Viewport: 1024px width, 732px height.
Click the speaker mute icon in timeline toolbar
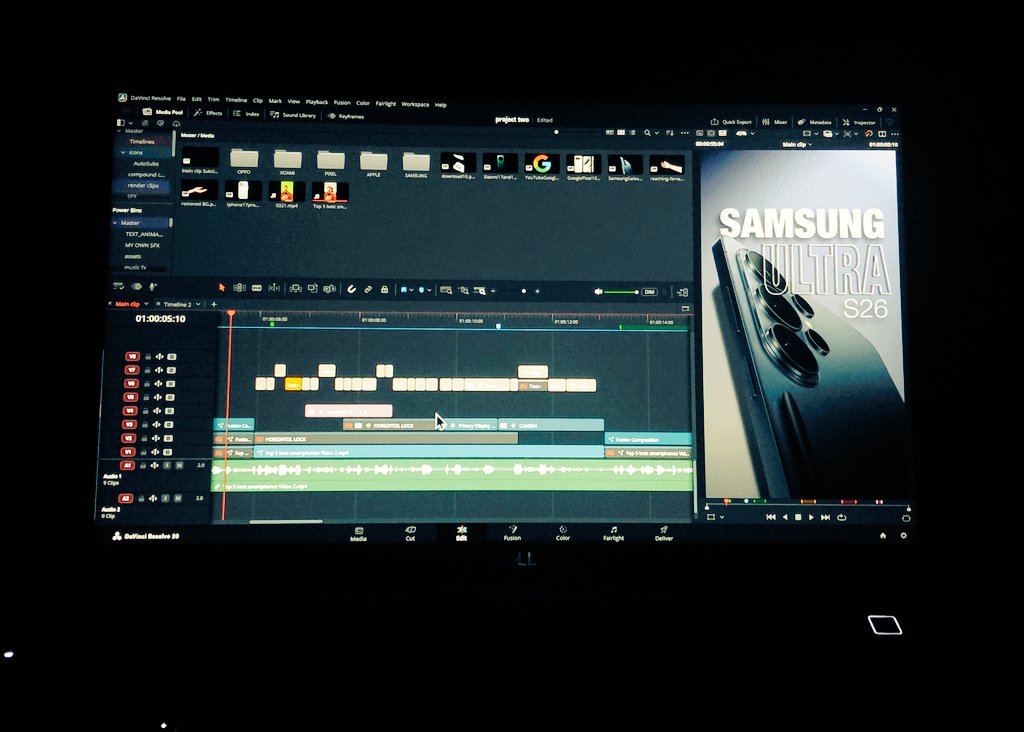[598, 291]
